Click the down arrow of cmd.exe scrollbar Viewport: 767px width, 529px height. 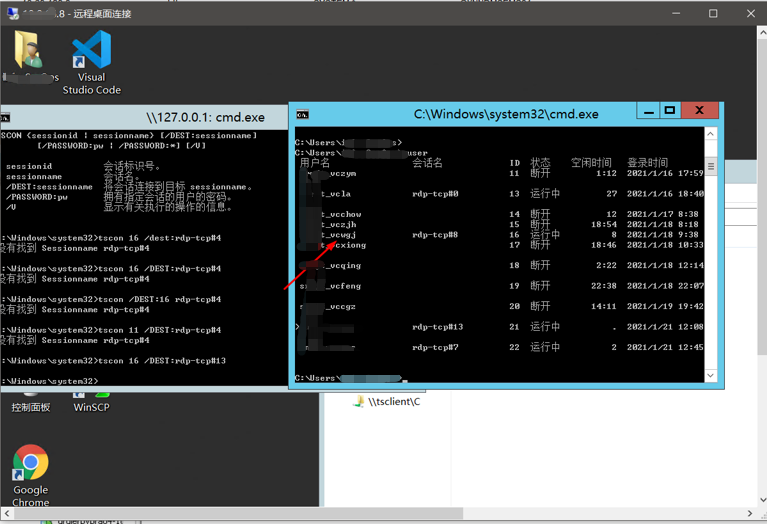(x=711, y=376)
